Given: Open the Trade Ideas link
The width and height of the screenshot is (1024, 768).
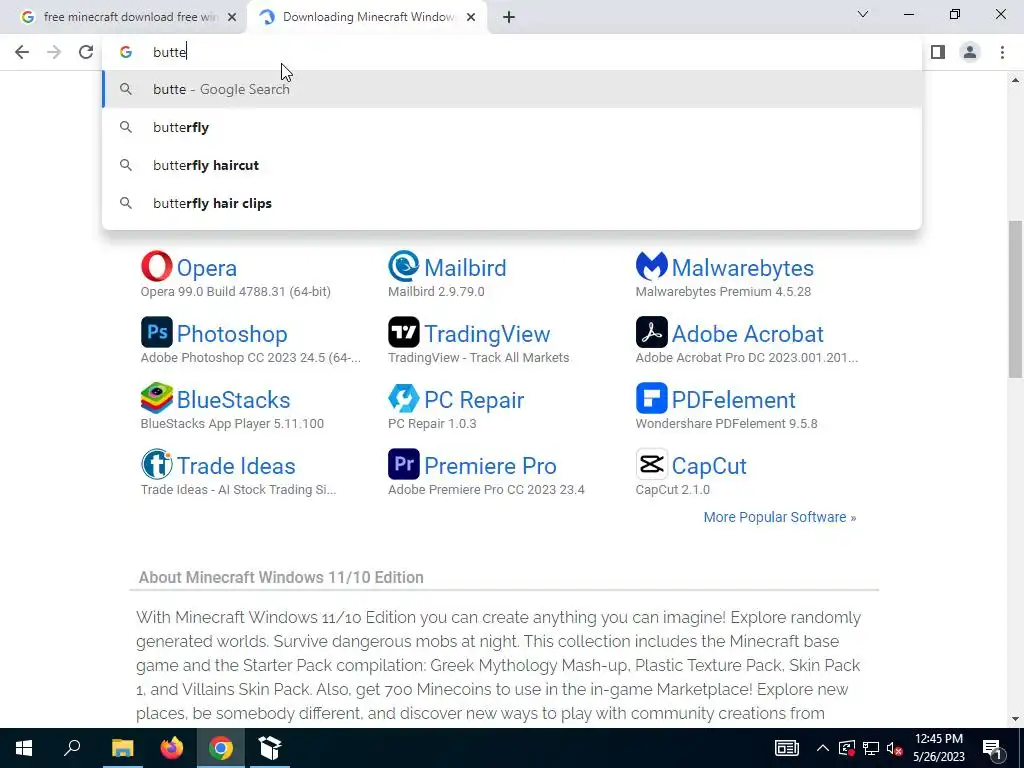Looking at the screenshot, I should [x=236, y=466].
